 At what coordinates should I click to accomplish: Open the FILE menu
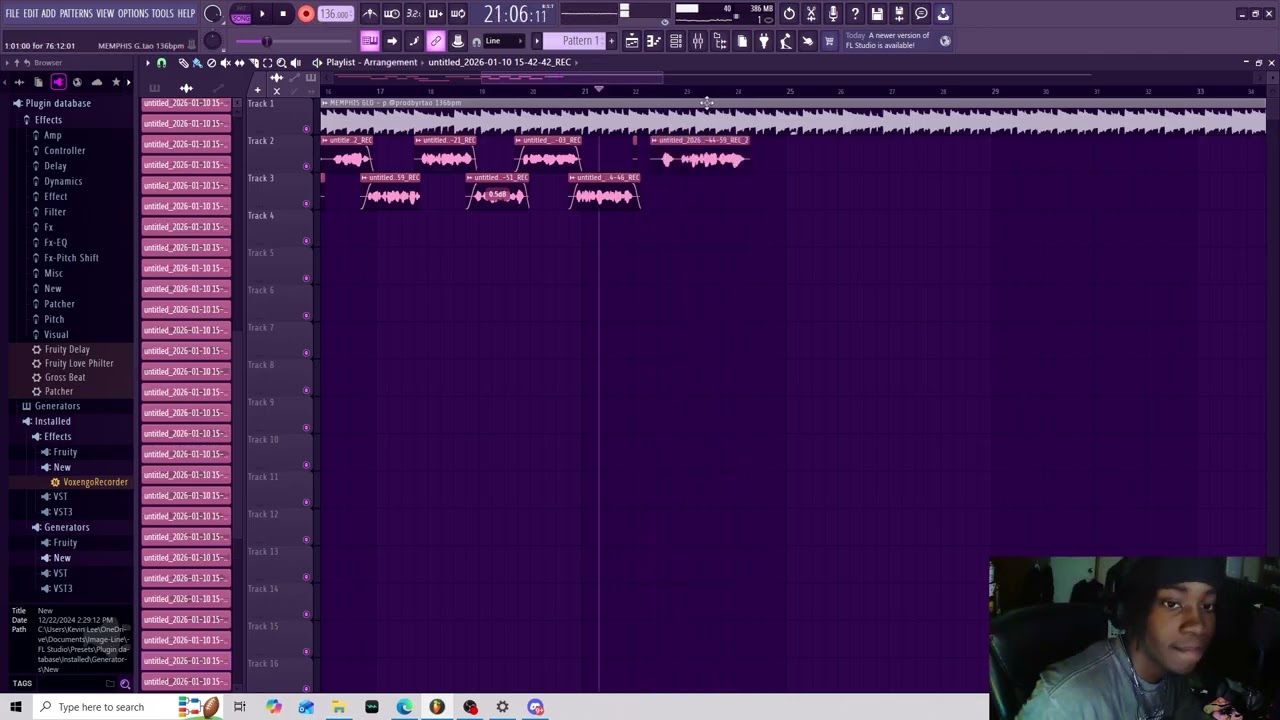click(x=12, y=14)
